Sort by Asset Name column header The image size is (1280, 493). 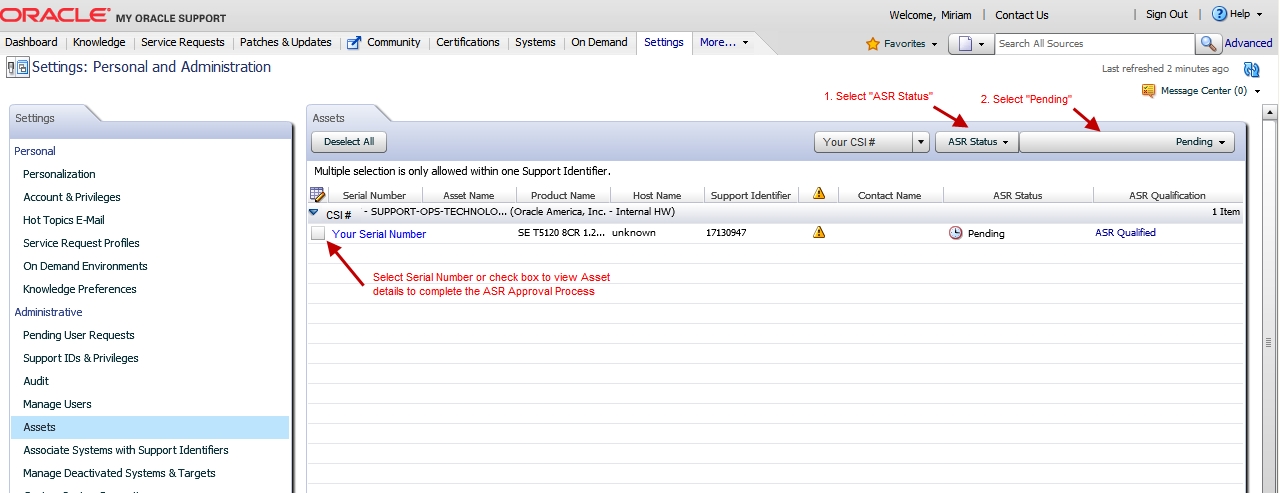[x=469, y=195]
